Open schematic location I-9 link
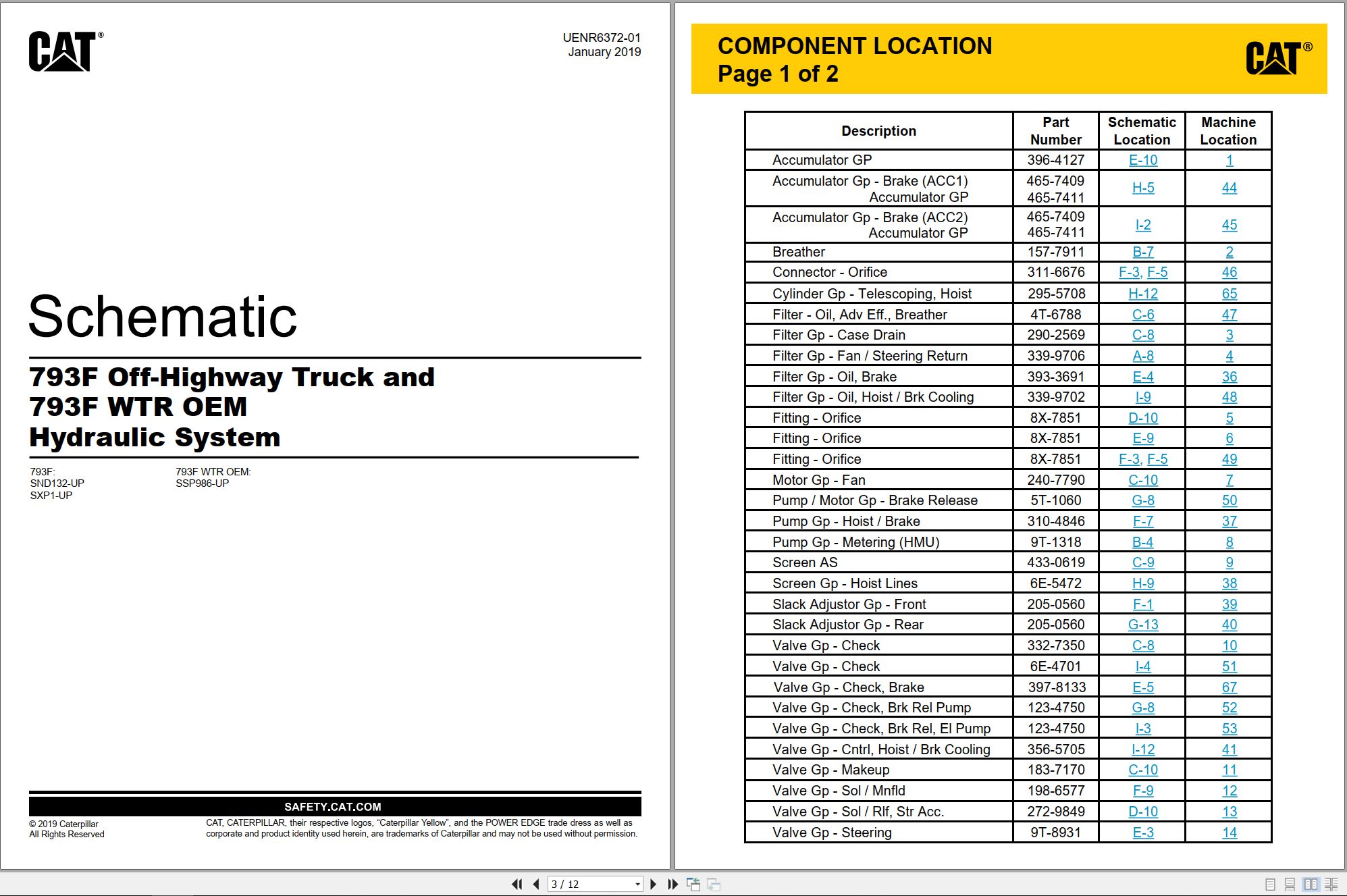This screenshot has height=896, width=1347. (1143, 397)
